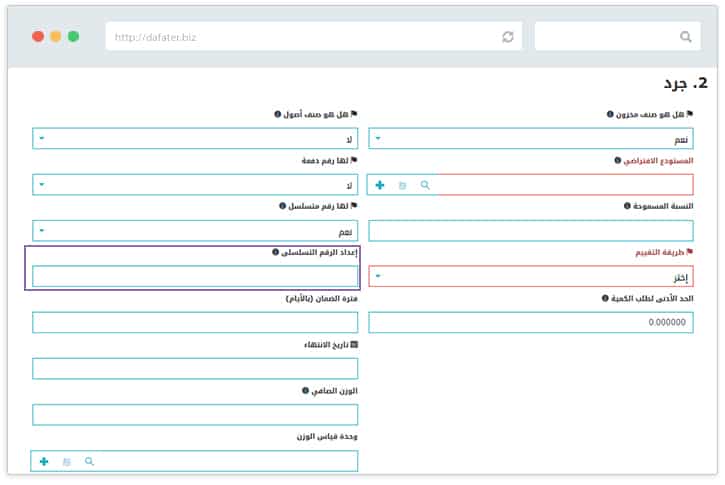
Task: Click the list icon in default warehouse field
Action: click(403, 185)
